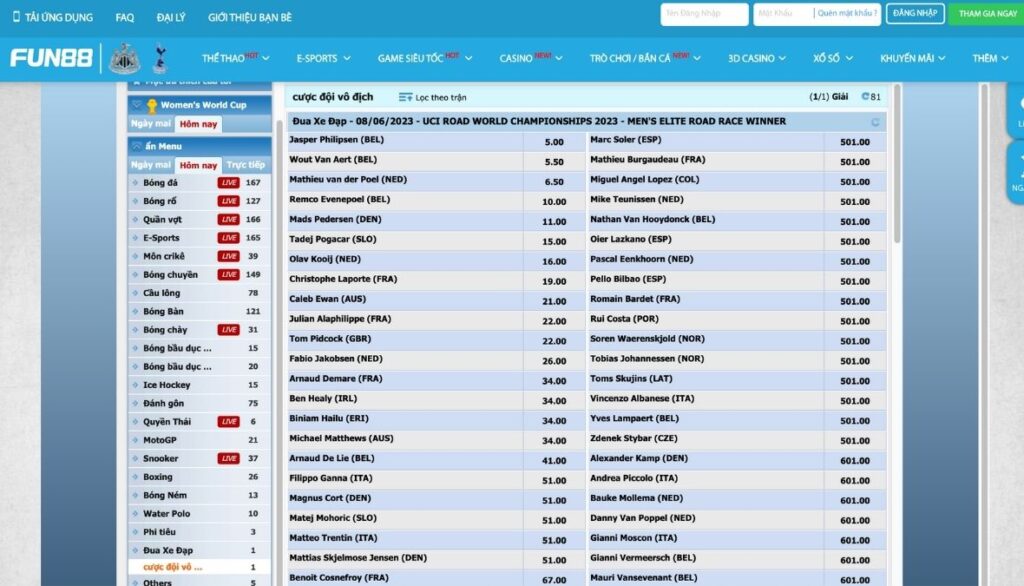Select Tadej Pogacar odds 15.00
This screenshot has width=1024, height=586.
(554, 242)
